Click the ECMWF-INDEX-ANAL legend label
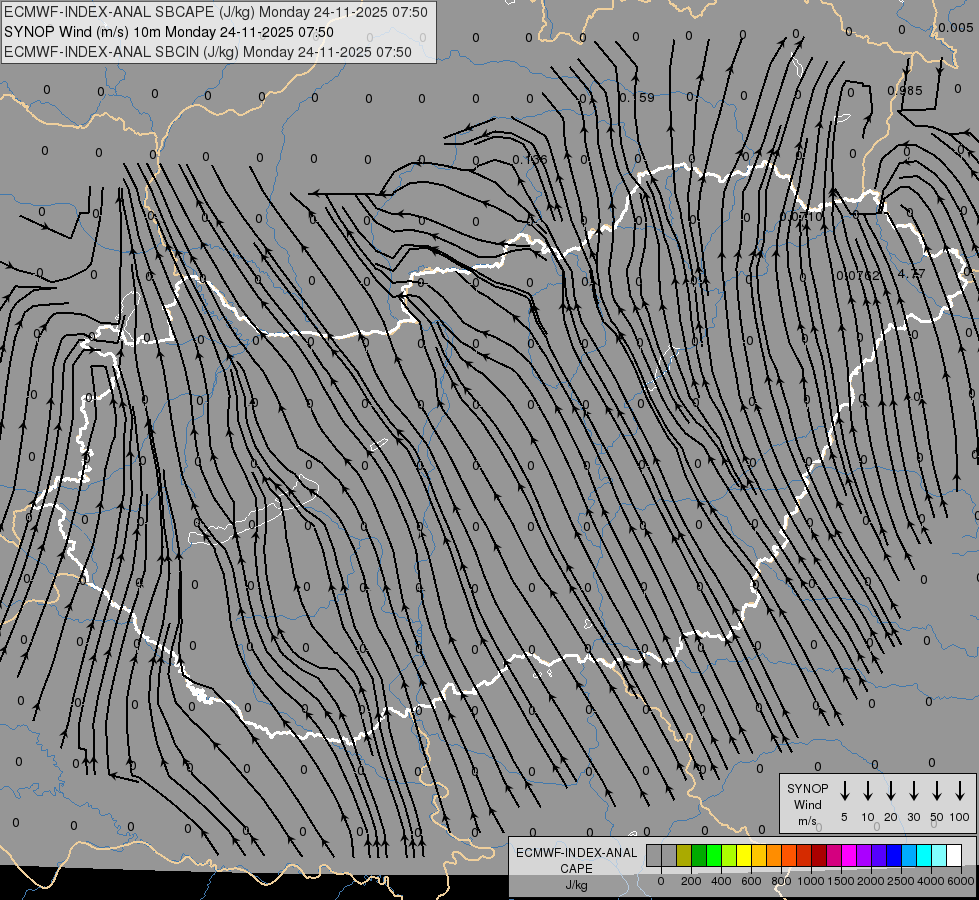This screenshot has width=979, height=900. 576,853
